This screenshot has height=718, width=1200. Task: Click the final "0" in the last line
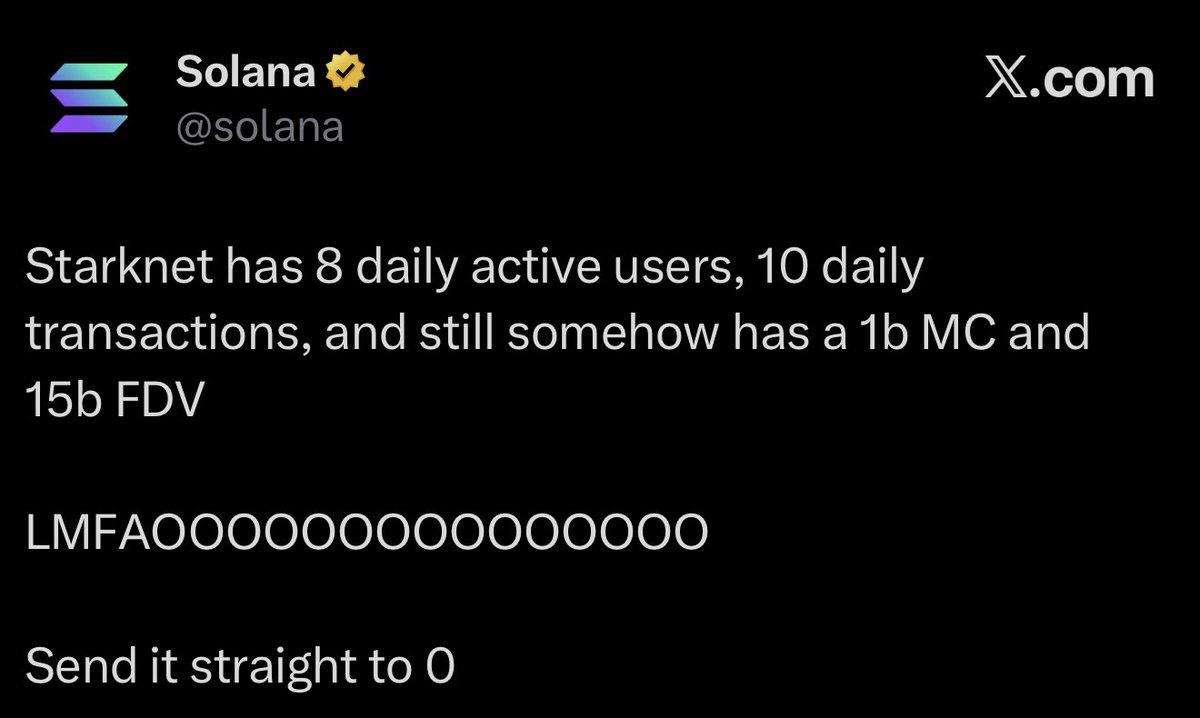point(441,666)
